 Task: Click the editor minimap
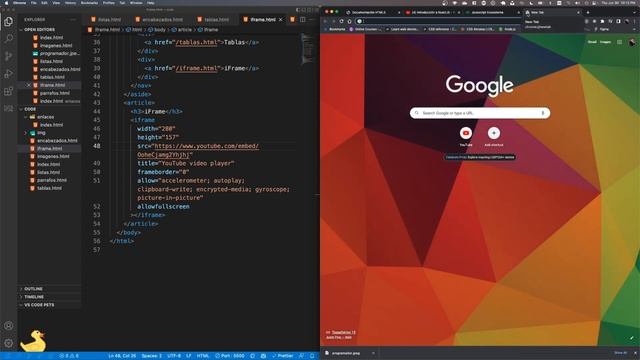(307, 49)
